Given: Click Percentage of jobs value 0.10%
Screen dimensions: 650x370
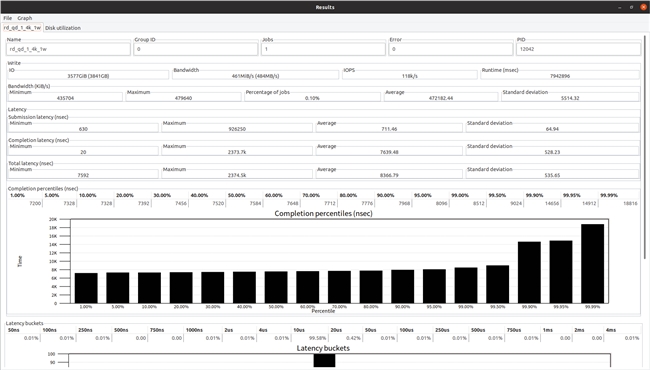Looking at the screenshot, I should [312, 98].
